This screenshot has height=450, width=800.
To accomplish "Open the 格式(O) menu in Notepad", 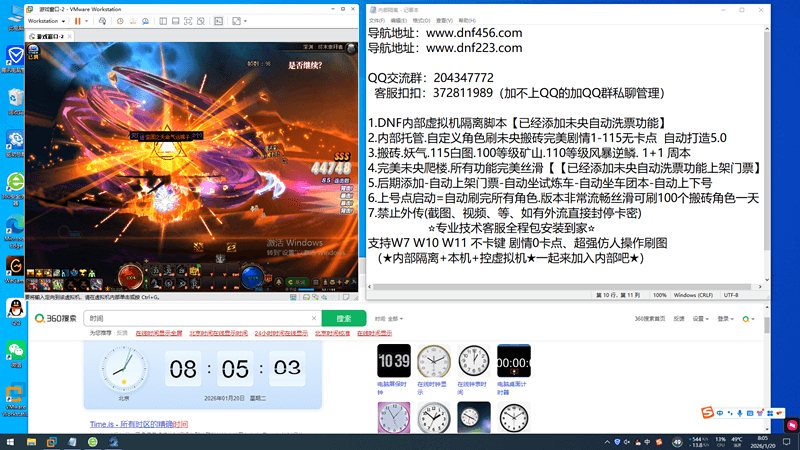I will tap(423, 21).
